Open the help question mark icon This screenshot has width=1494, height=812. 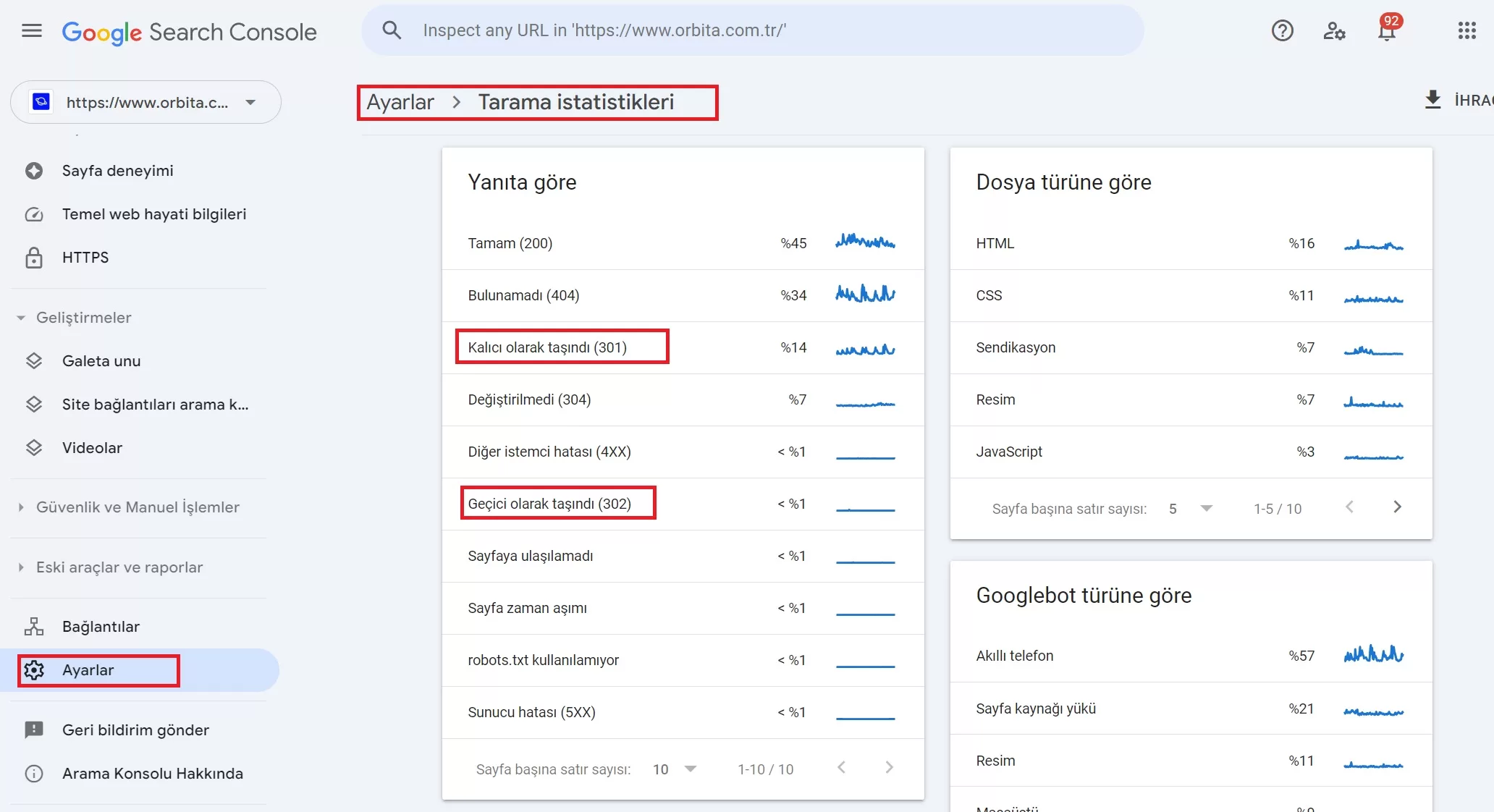point(1282,30)
